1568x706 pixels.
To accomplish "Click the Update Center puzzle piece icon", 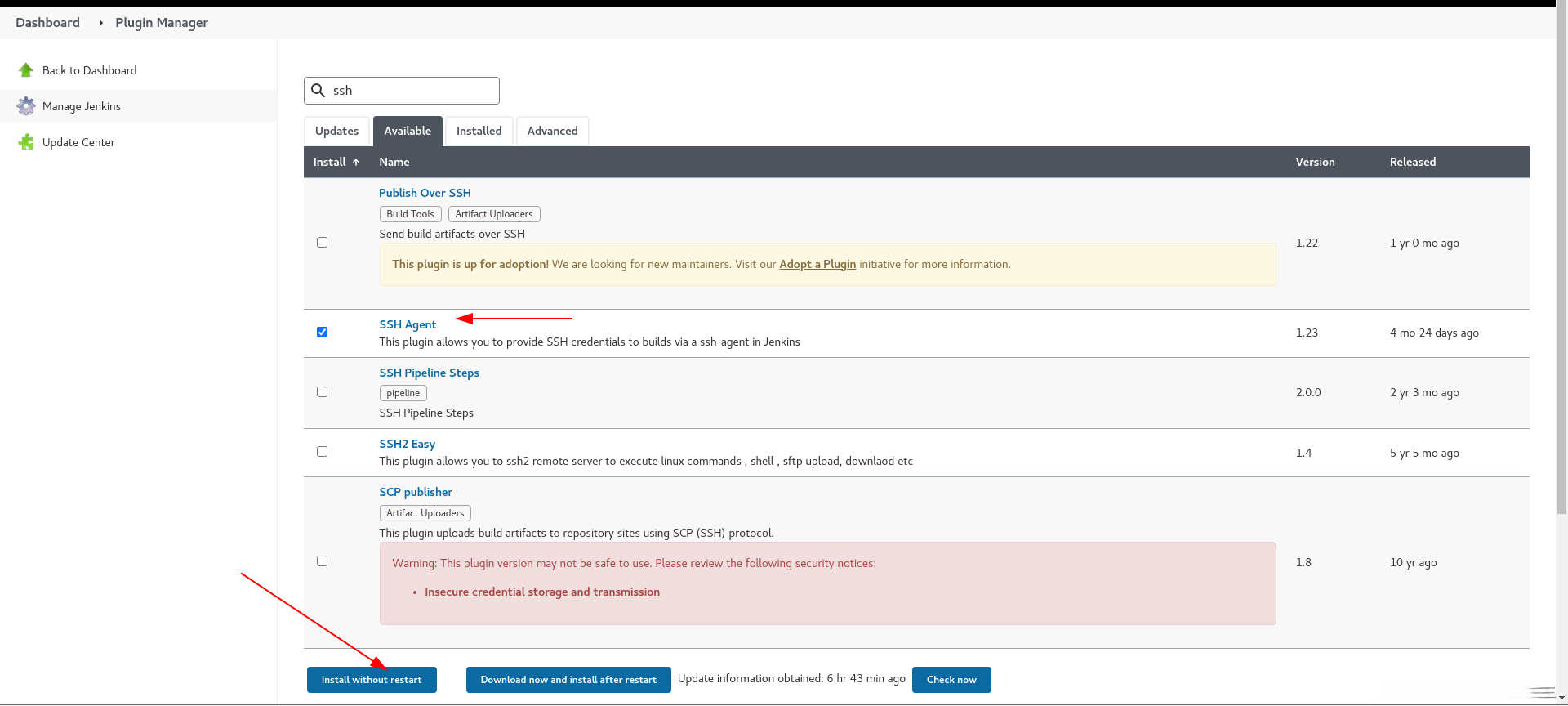I will pos(26,142).
